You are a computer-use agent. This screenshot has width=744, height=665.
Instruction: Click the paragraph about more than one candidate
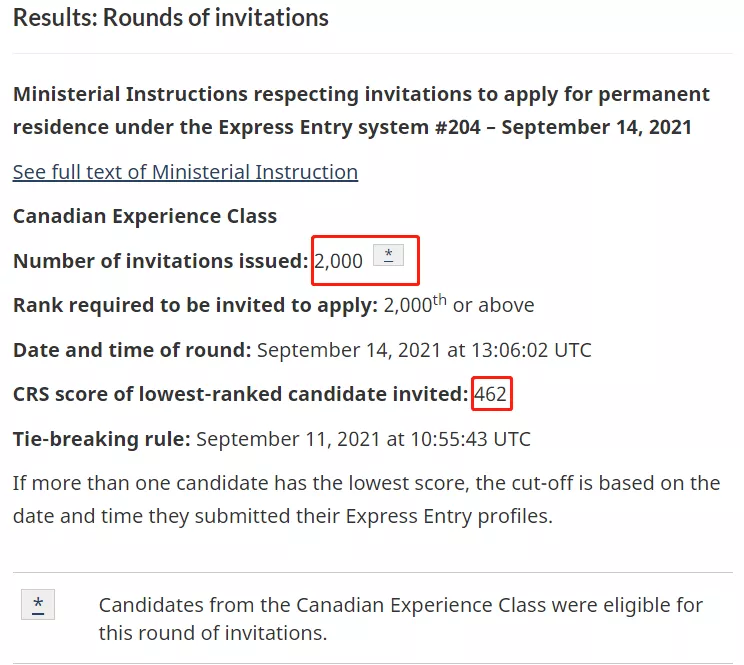coord(366,483)
